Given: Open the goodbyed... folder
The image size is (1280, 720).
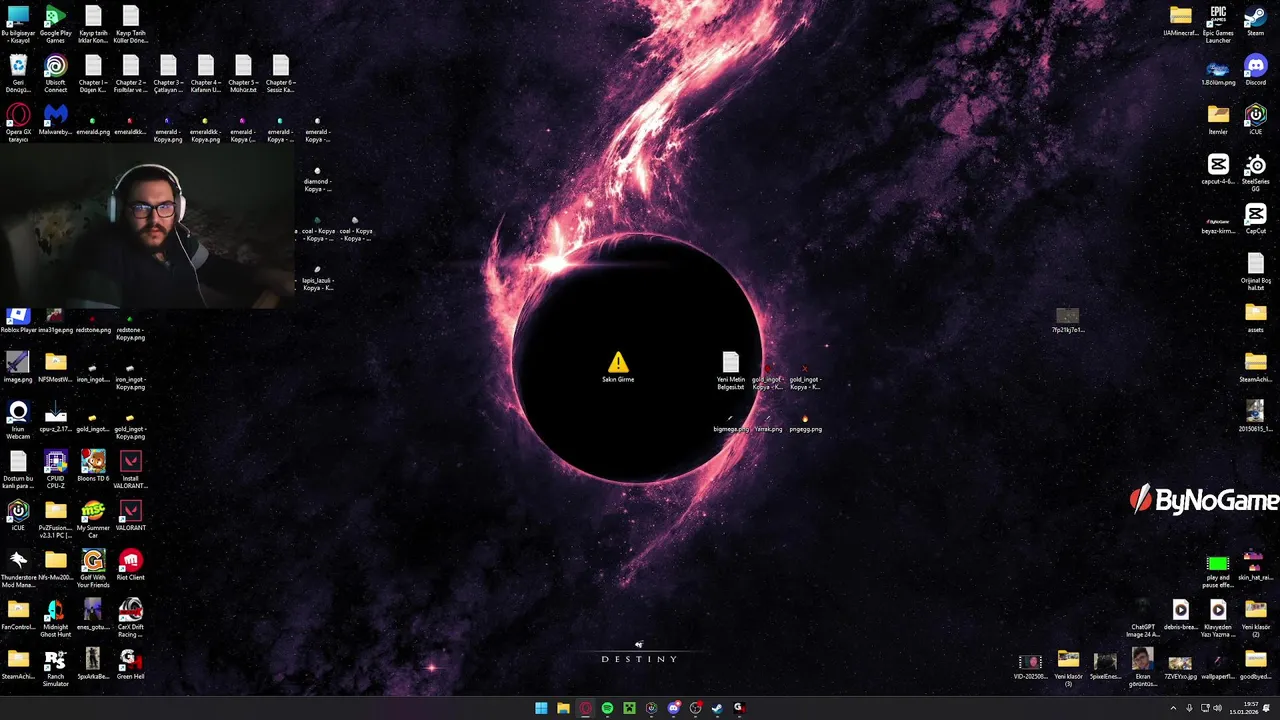Looking at the screenshot, I should (1255, 665).
